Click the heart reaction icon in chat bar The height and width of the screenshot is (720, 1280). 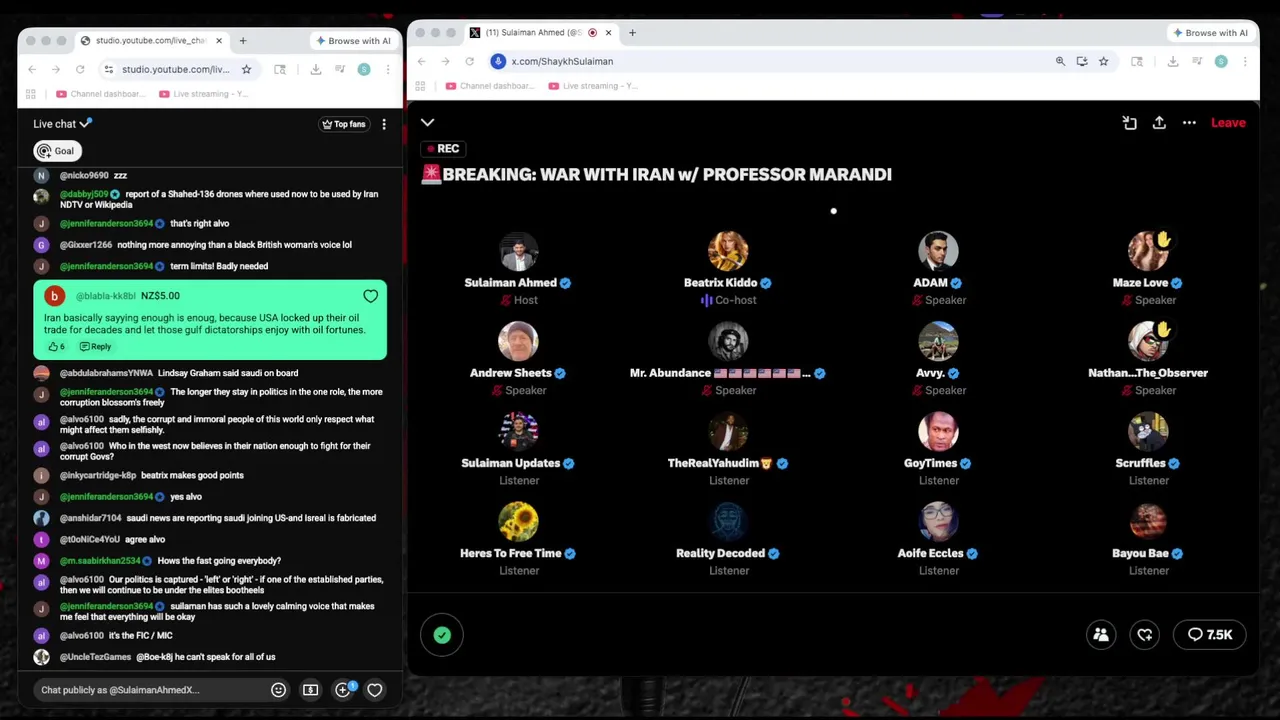coord(375,690)
